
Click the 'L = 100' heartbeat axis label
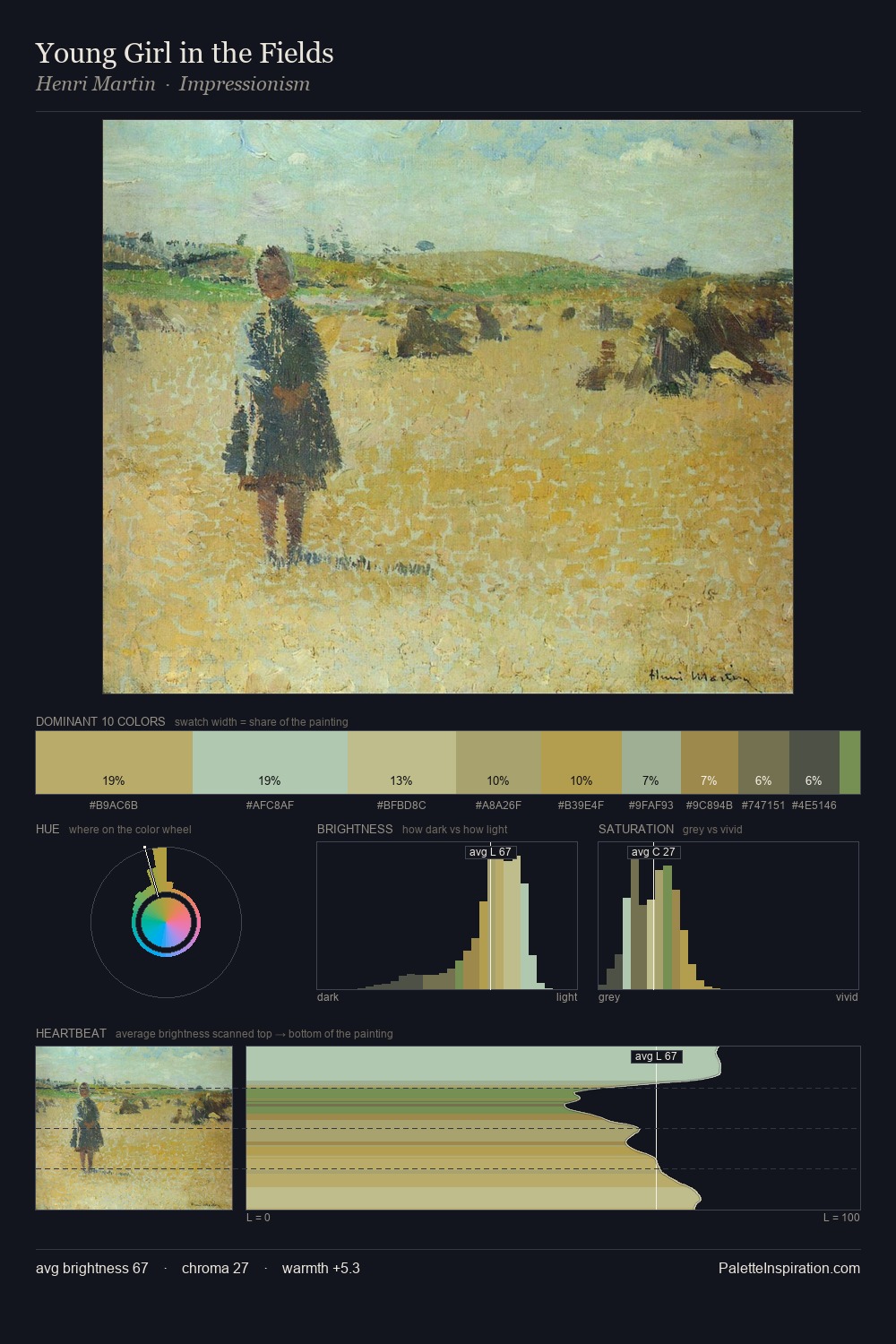[x=841, y=1218]
